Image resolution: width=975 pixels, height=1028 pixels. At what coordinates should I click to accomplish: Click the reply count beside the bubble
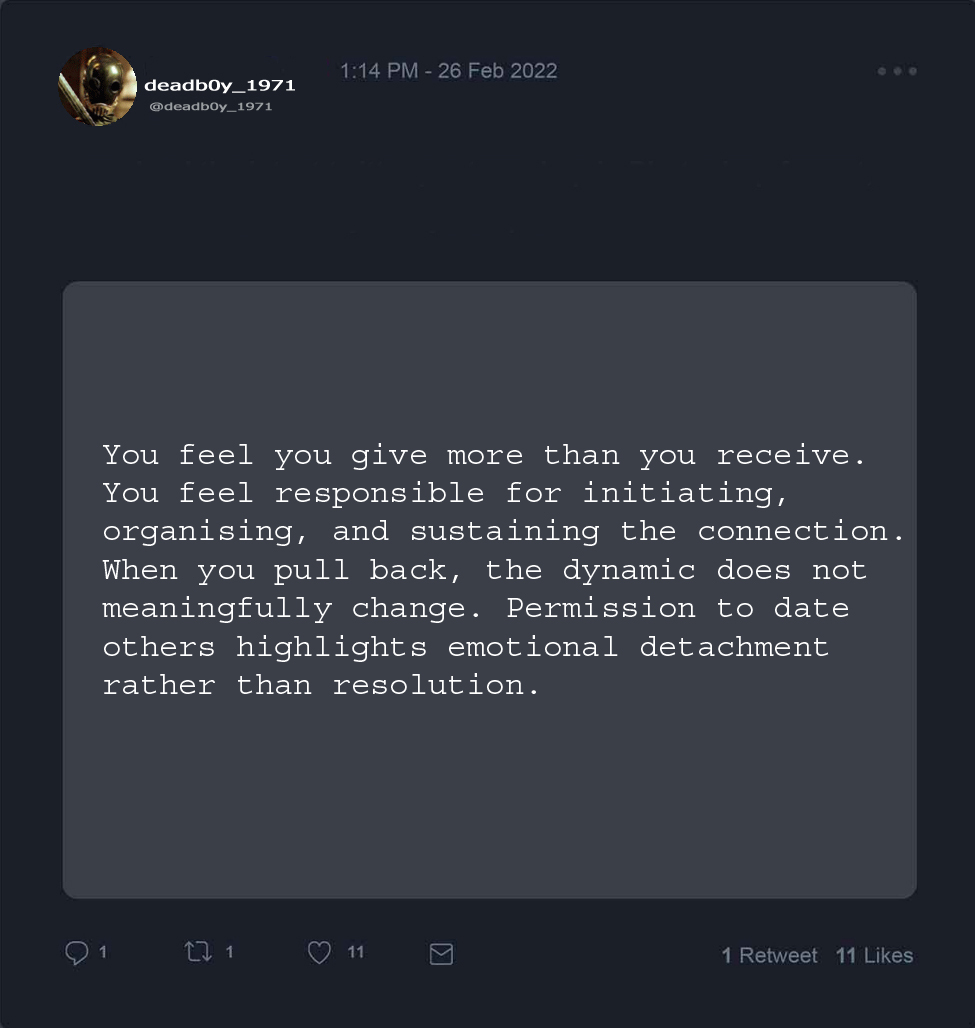(x=103, y=952)
